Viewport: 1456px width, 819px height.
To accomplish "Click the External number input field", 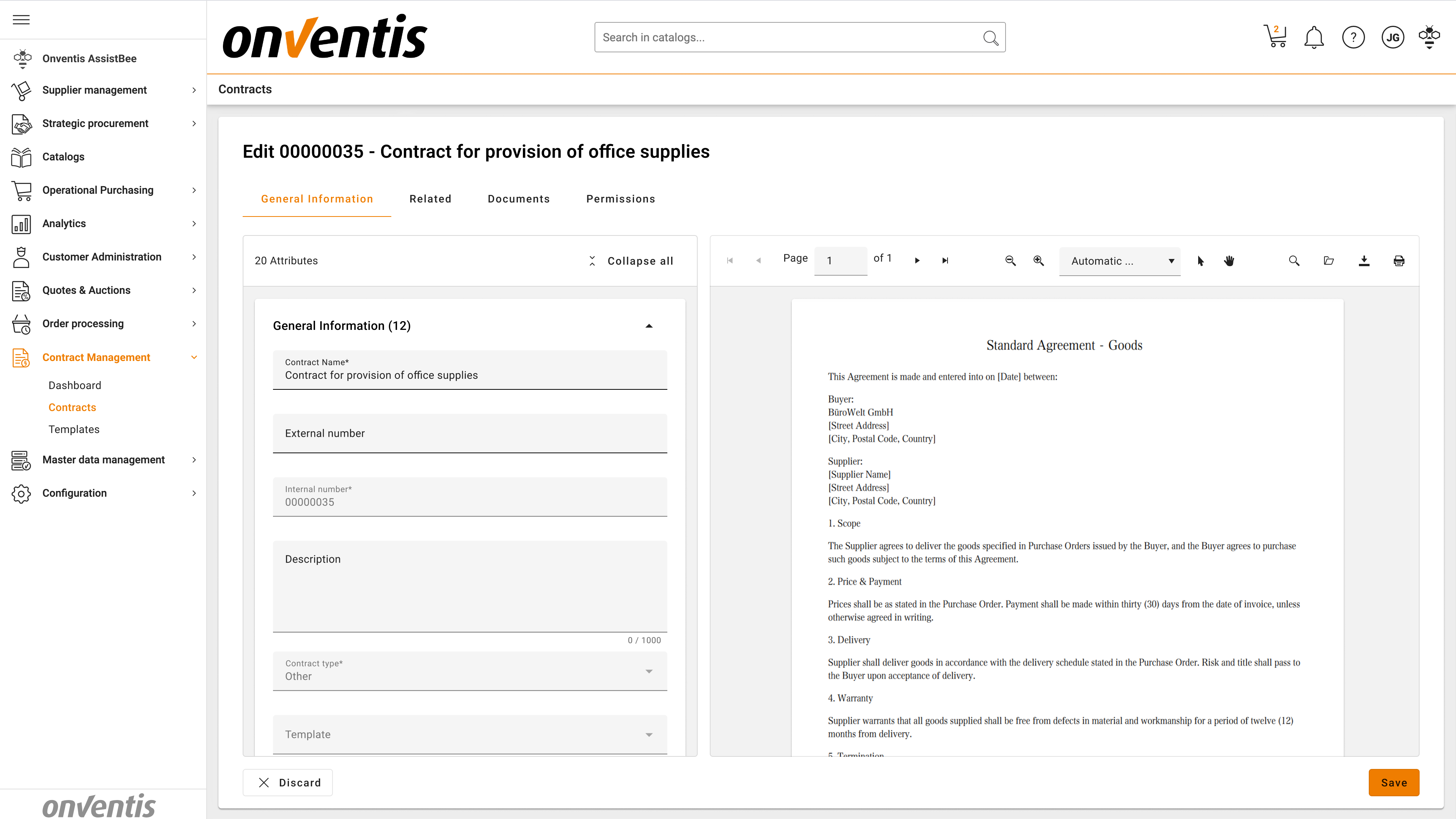I will pyautogui.click(x=470, y=433).
